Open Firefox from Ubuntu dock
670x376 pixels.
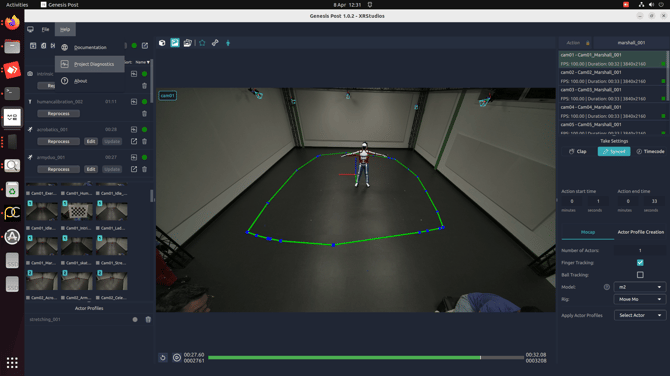(x=12, y=23)
